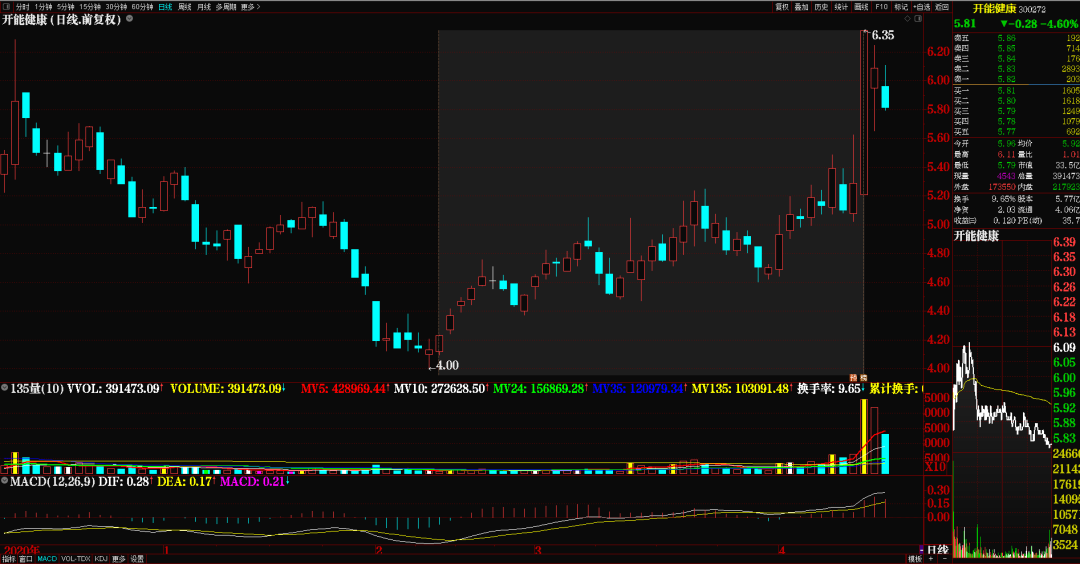Select the 15分钟 period

90,7
